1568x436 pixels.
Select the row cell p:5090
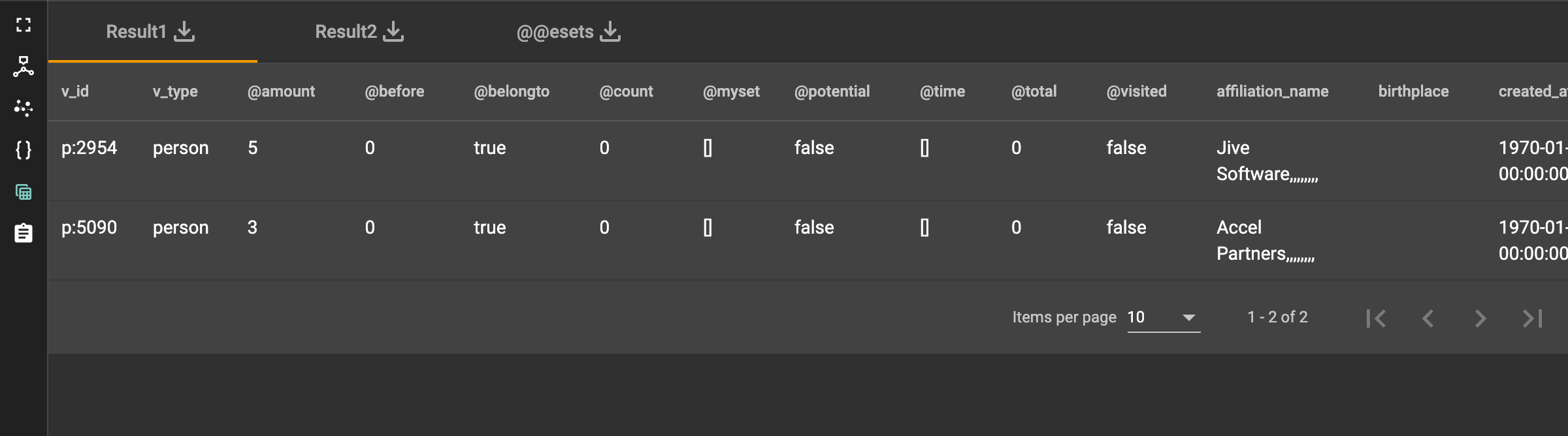89,228
